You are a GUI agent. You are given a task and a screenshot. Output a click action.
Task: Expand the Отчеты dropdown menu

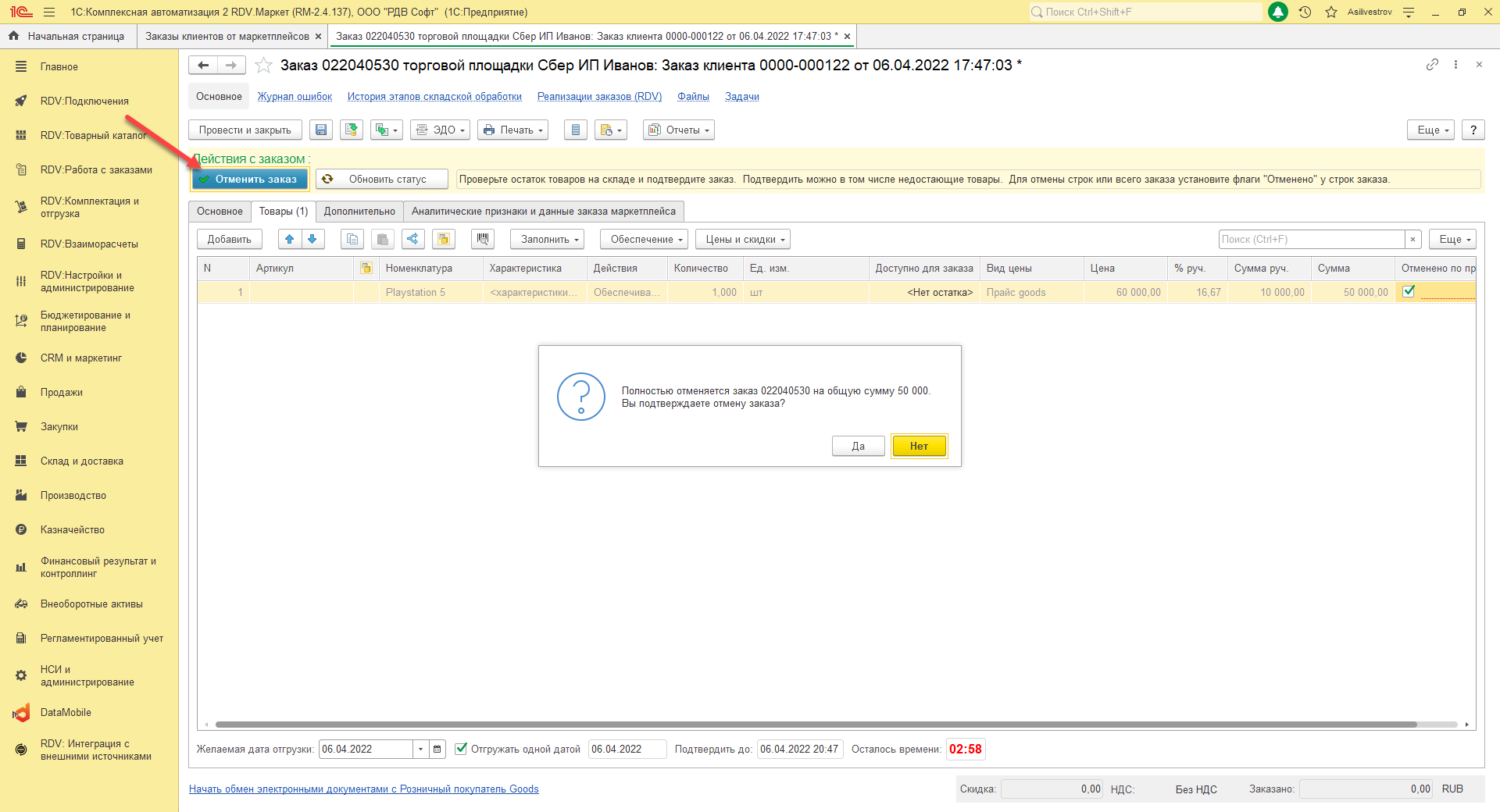tap(679, 130)
